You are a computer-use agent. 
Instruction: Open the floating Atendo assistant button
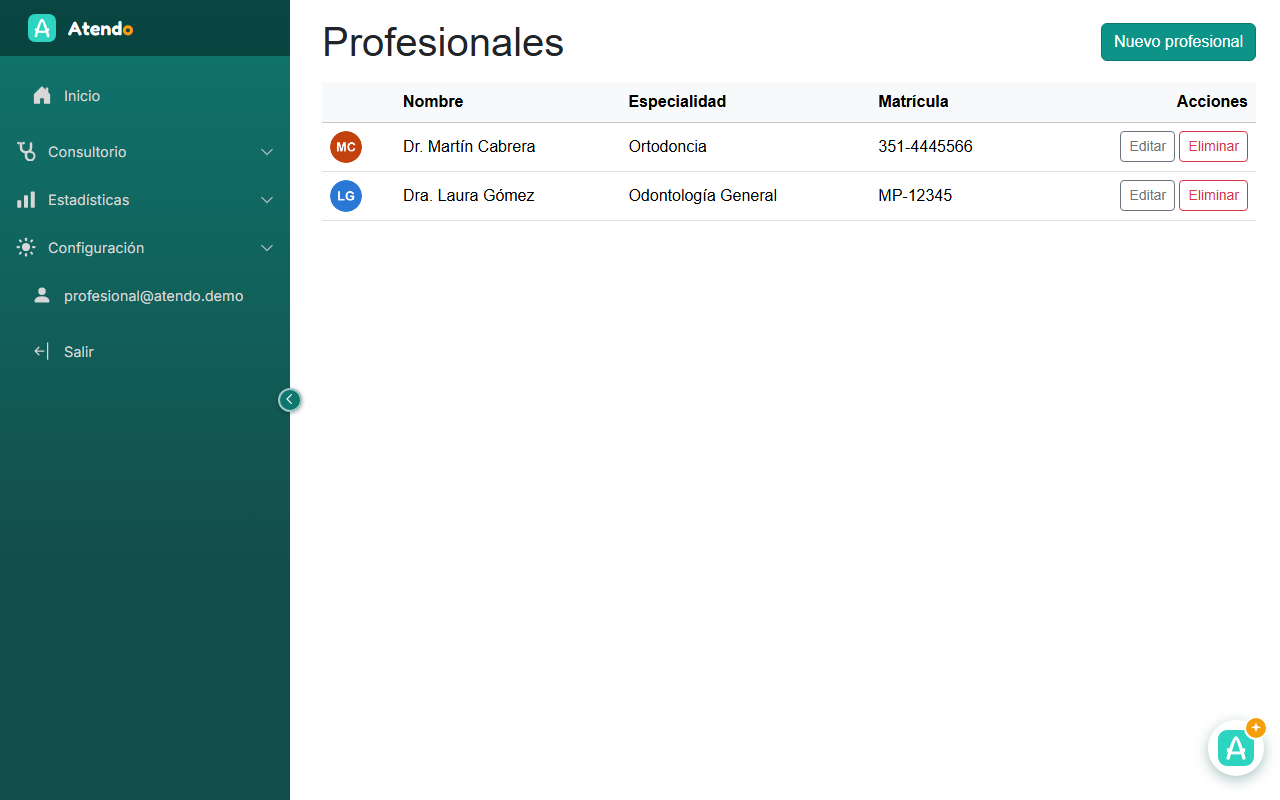(1236, 748)
